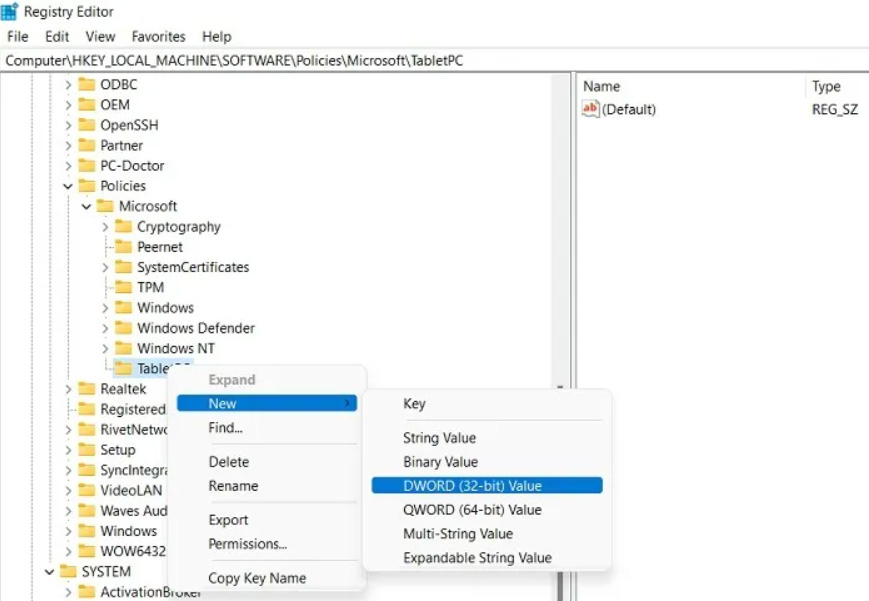This screenshot has height=601, width=869.
Task: Collapse the Microsoft key chevron
Action: pos(87,206)
